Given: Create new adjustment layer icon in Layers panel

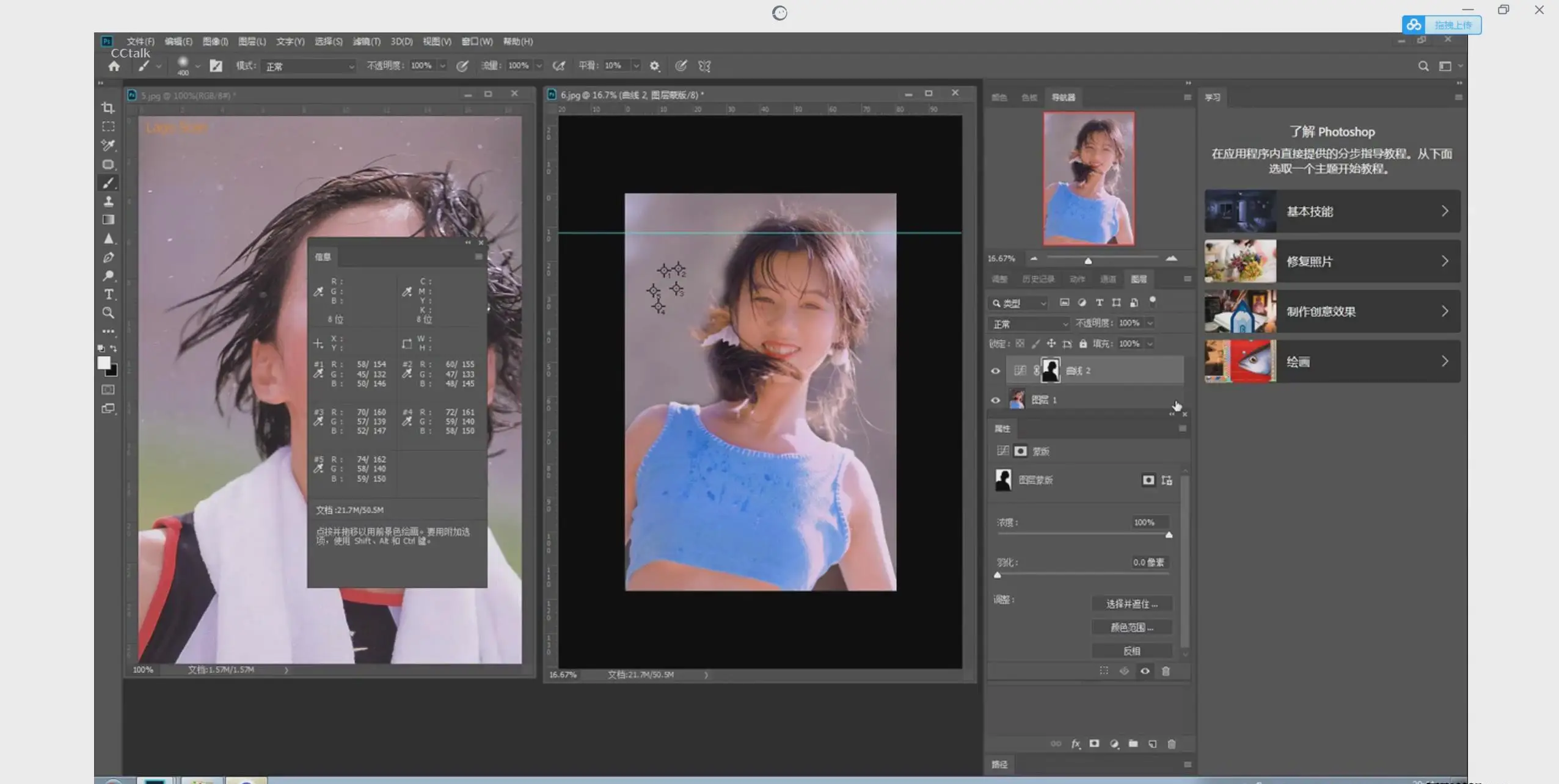Looking at the screenshot, I should pyautogui.click(x=1114, y=744).
